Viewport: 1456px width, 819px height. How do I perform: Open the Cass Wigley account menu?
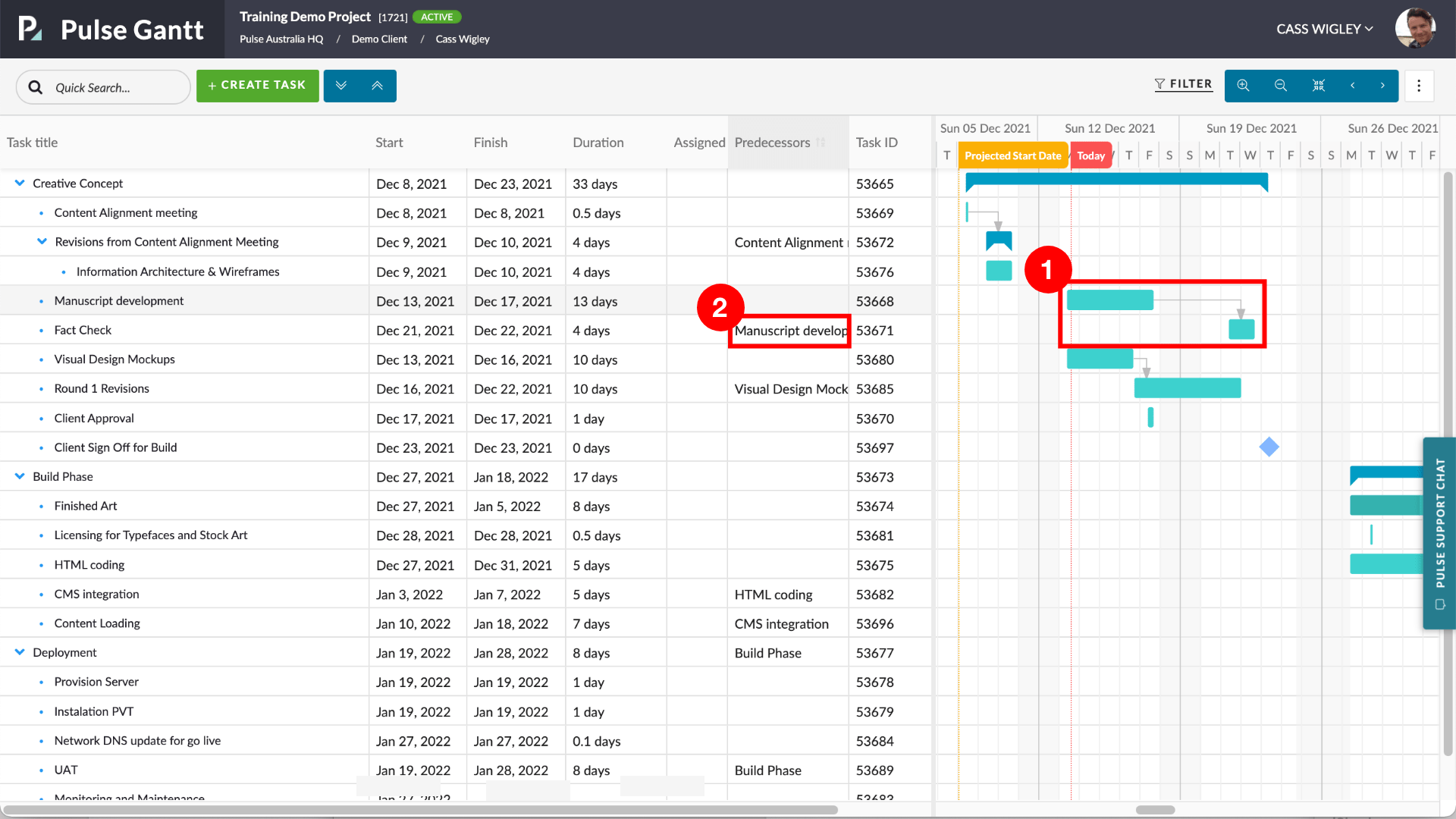pos(1323,29)
